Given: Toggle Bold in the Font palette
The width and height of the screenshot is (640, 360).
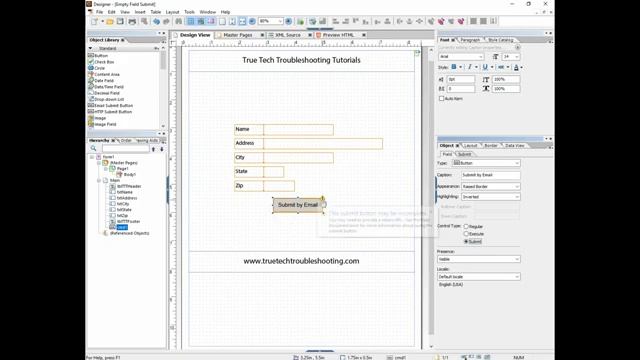Looking at the screenshot, I should tap(453, 67).
